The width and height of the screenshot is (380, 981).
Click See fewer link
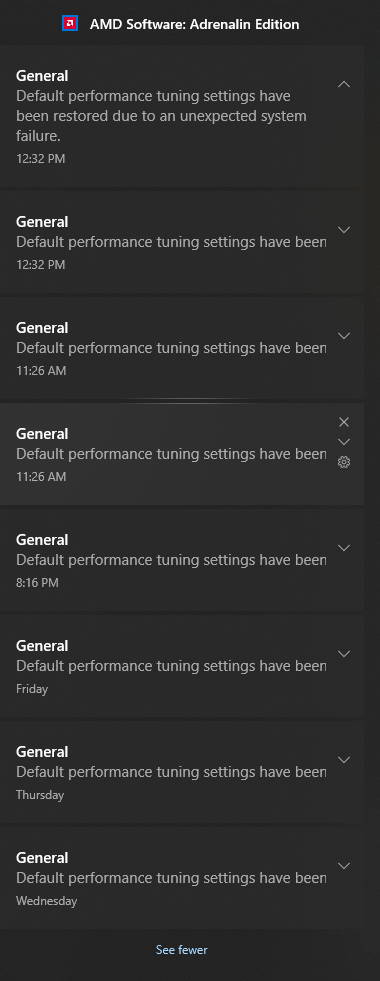pyautogui.click(x=182, y=950)
